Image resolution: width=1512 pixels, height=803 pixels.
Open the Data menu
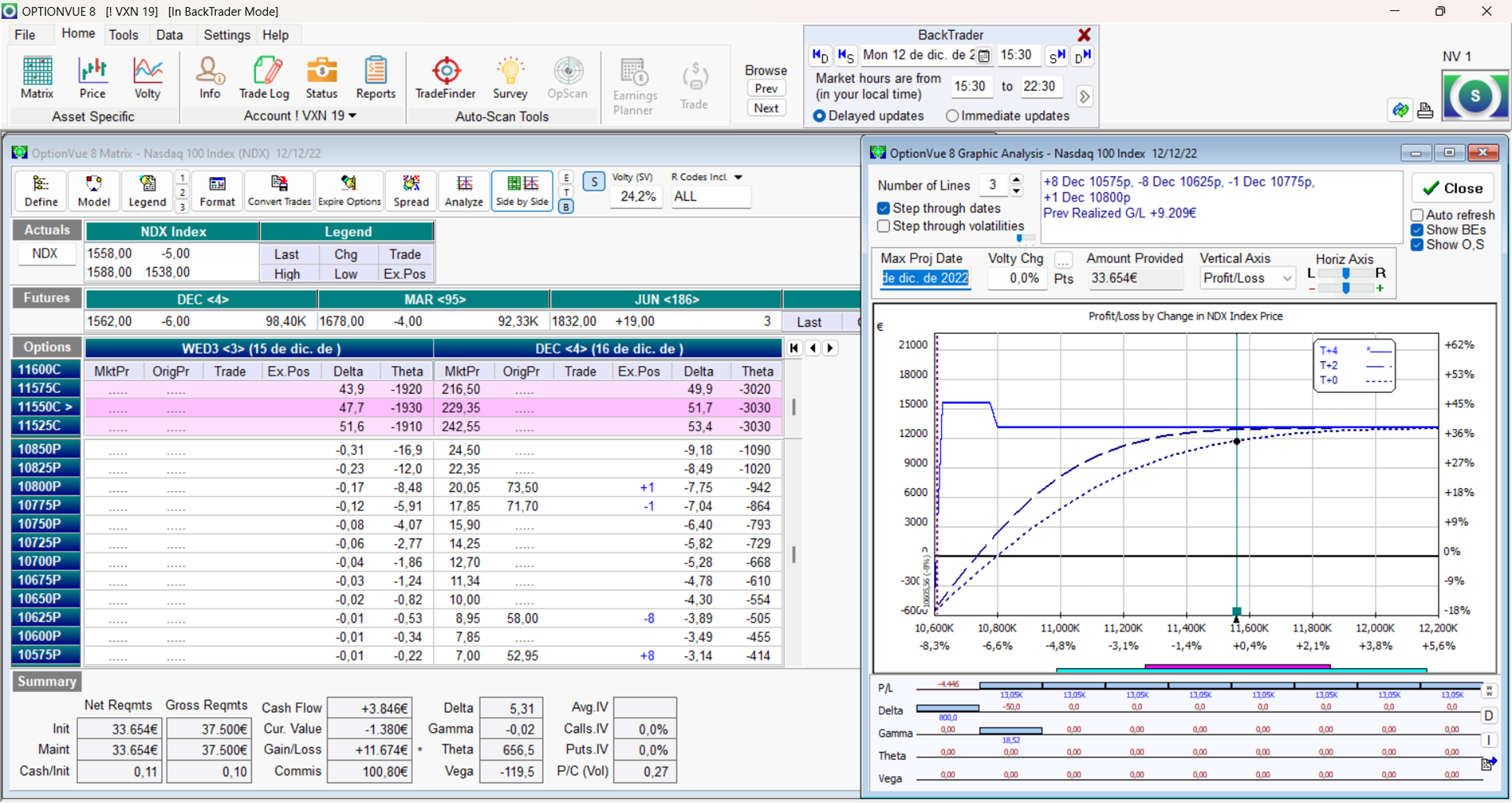(170, 35)
